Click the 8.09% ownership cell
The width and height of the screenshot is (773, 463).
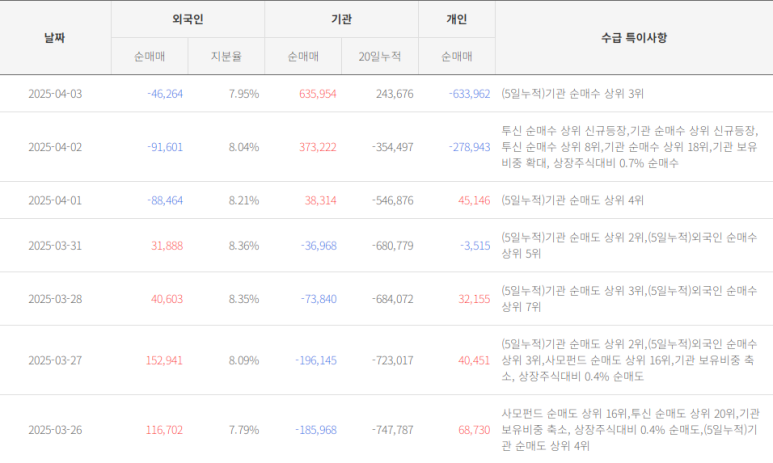(x=244, y=360)
